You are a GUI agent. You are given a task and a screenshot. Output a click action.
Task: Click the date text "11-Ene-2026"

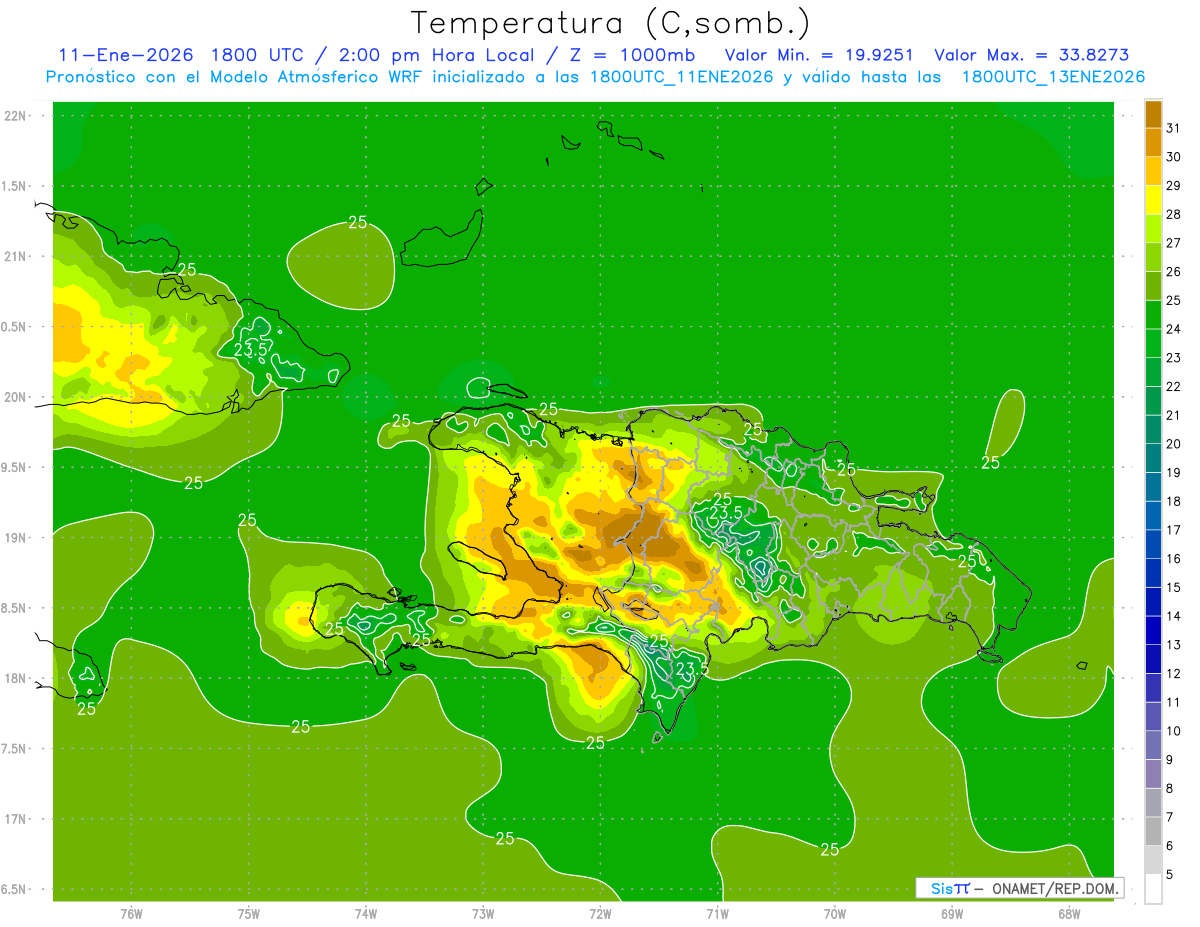point(127,55)
